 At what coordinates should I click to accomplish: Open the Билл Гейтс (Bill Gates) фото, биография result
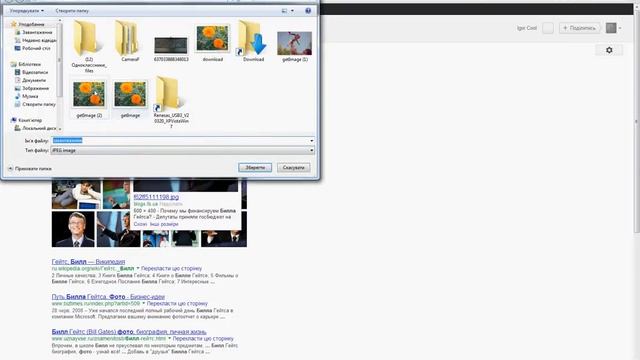click(x=129, y=332)
